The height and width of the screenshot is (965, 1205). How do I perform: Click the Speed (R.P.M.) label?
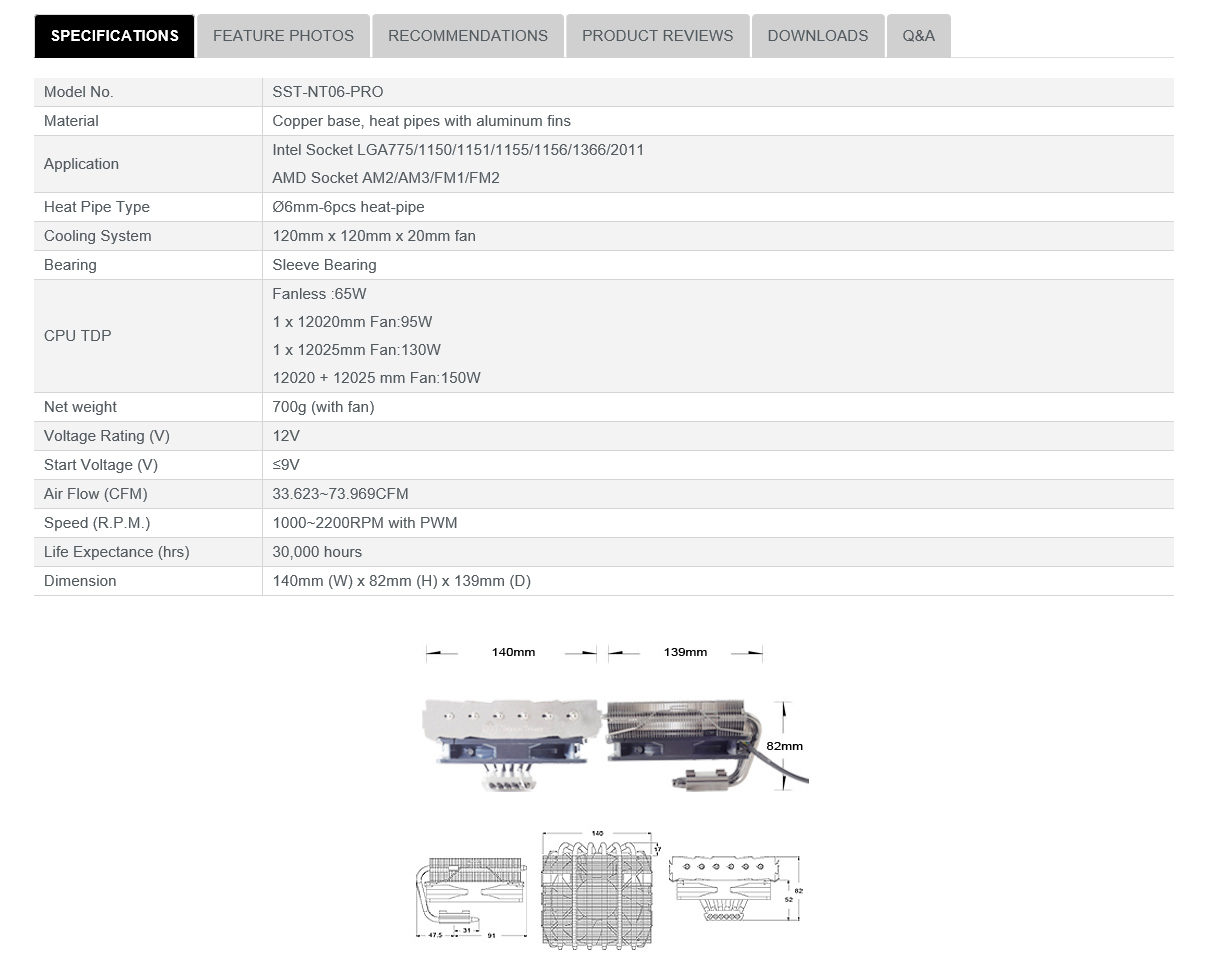(97, 523)
